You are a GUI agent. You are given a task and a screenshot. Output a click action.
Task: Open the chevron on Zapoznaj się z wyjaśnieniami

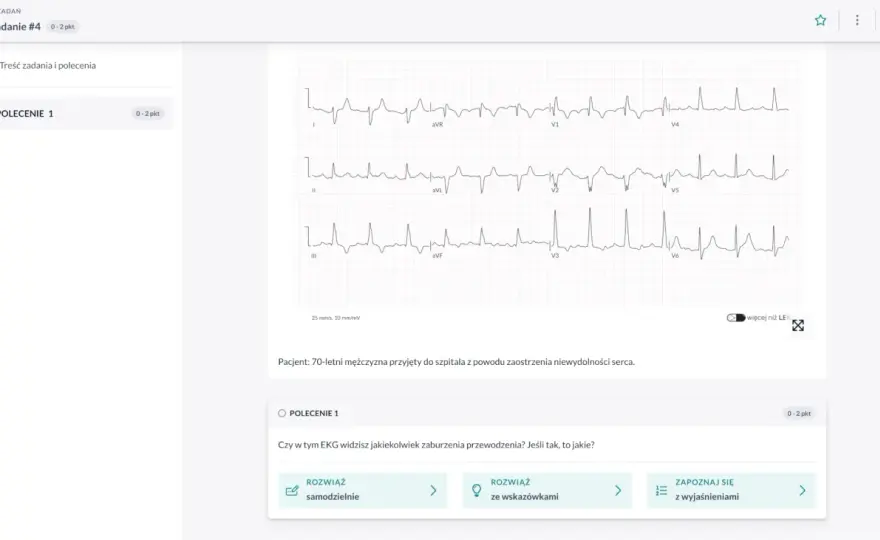(x=802, y=491)
